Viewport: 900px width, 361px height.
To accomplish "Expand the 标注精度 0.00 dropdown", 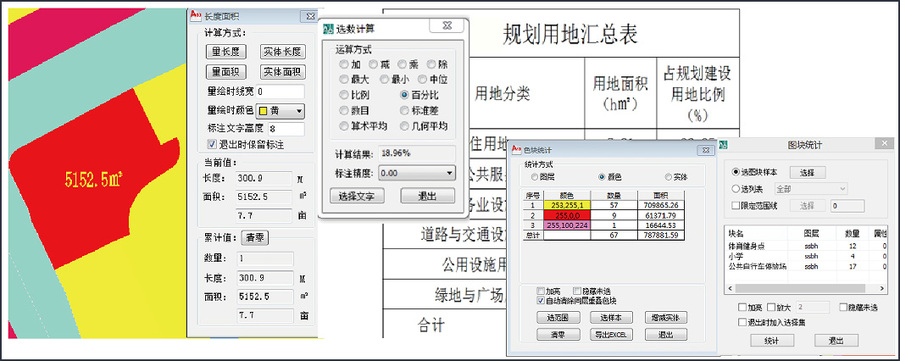I will [417, 172].
